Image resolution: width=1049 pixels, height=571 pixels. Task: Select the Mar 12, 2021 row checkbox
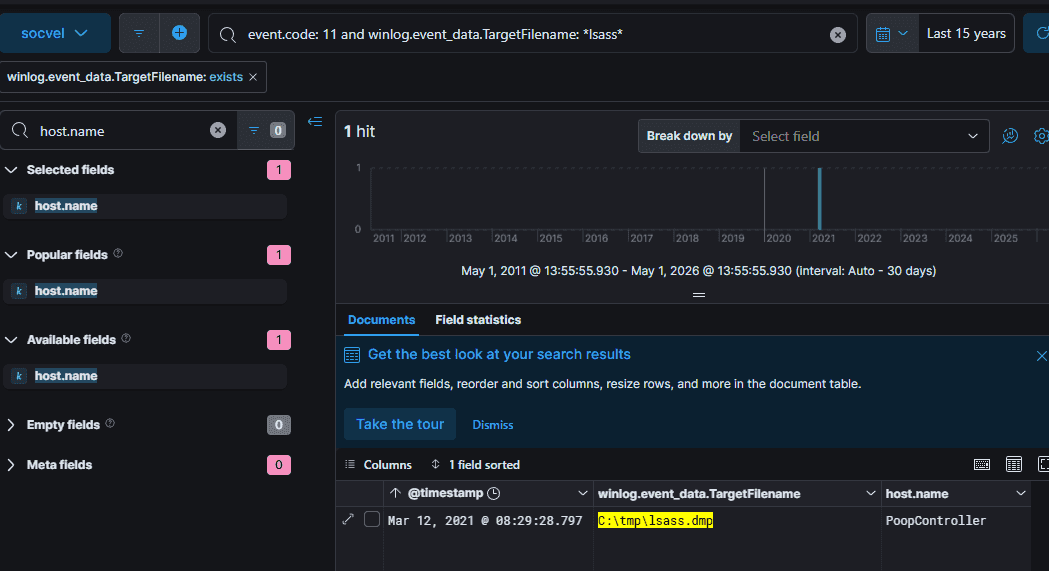tap(372, 520)
